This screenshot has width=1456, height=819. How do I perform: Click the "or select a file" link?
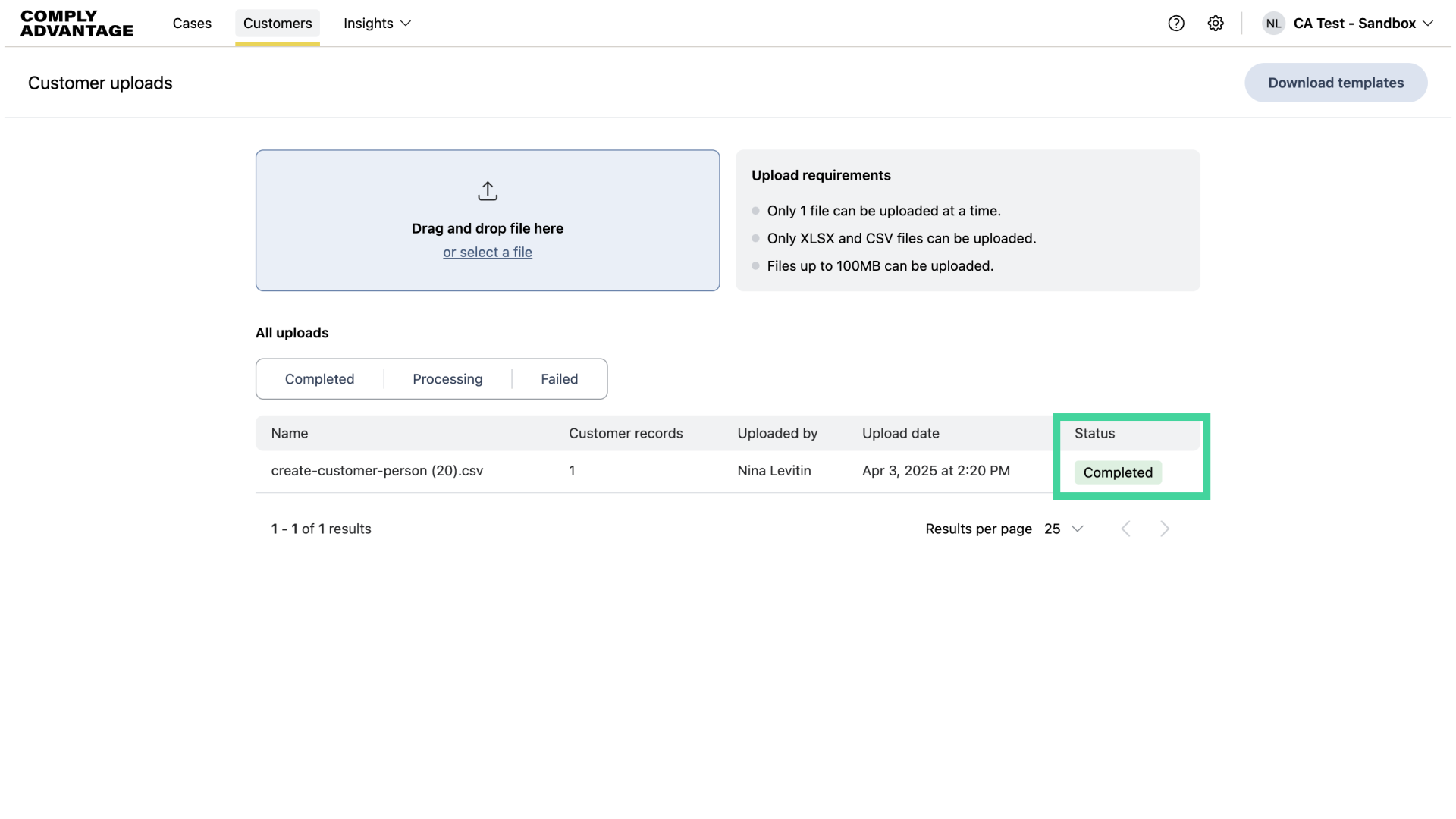click(488, 253)
